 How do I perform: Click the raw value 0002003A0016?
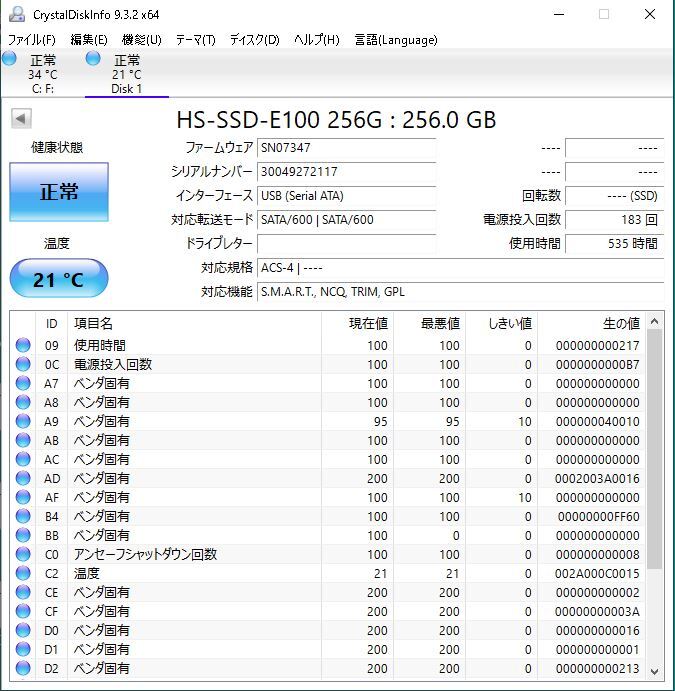(597, 478)
